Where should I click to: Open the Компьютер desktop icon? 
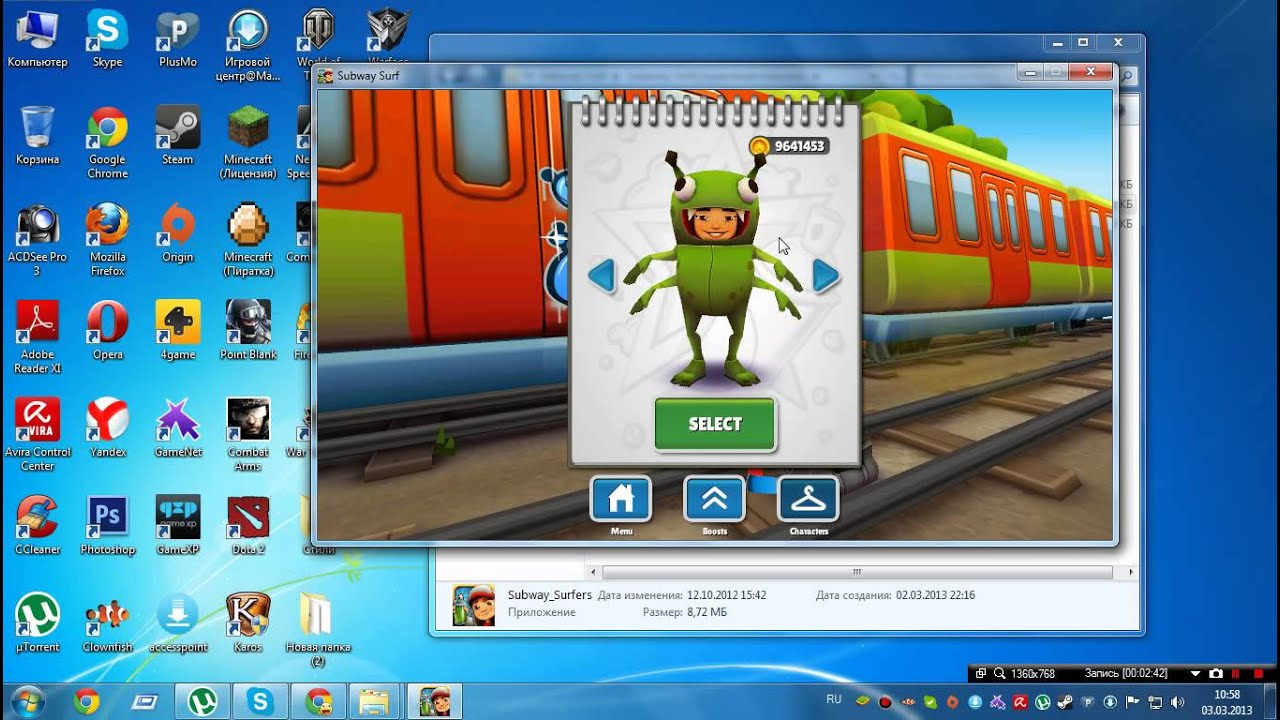[x=37, y=38]
